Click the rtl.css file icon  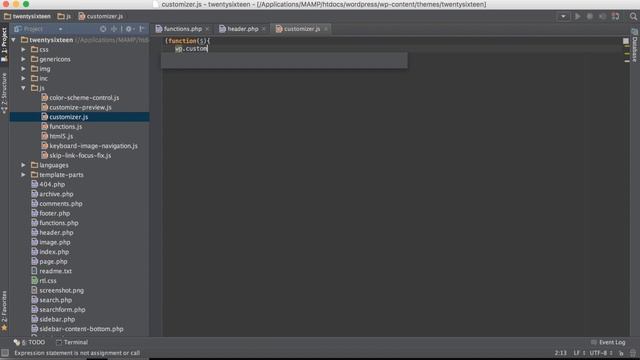coord(35,280)
